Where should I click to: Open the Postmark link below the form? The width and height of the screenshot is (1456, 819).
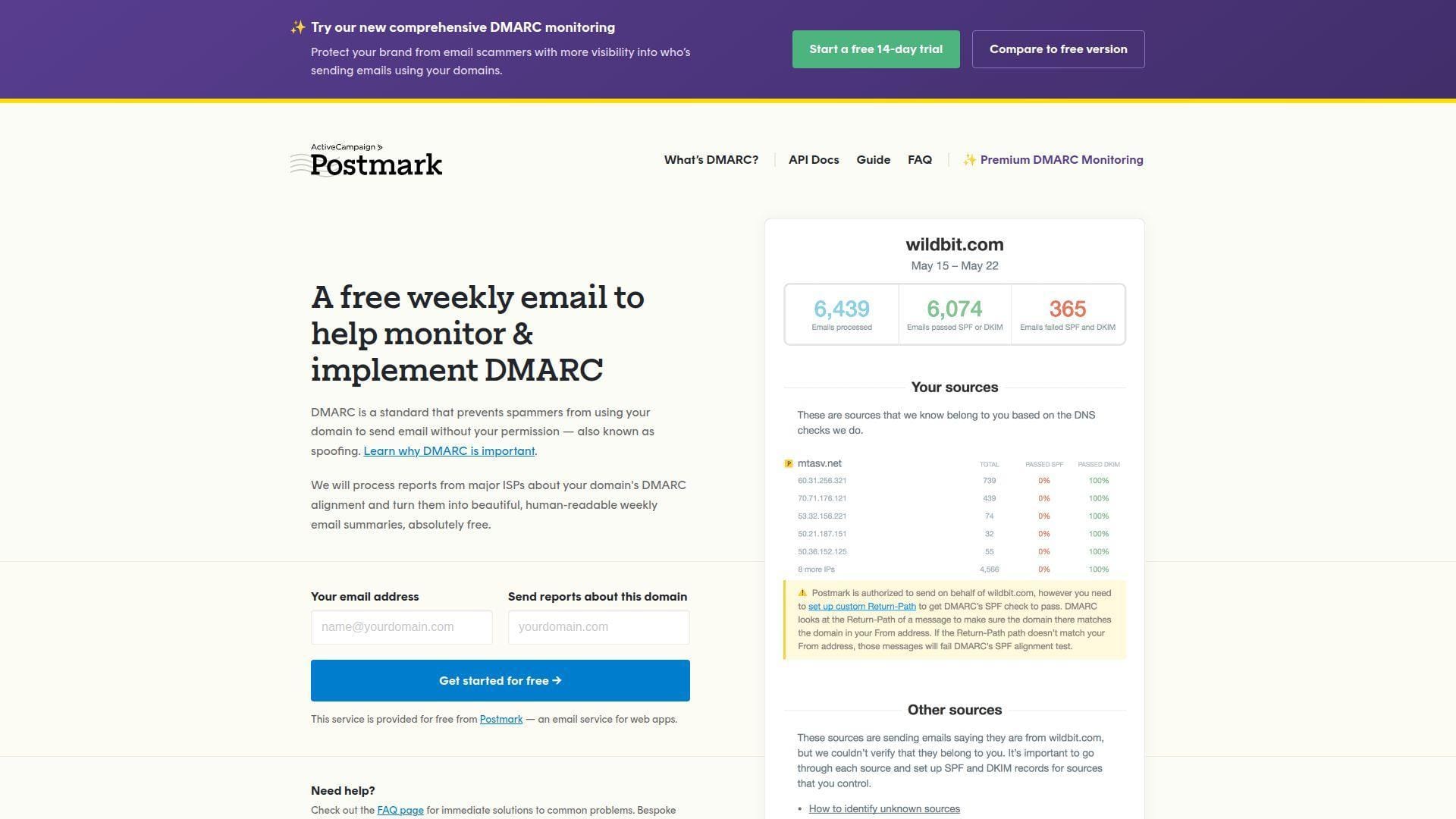click(x=501, y=720)
